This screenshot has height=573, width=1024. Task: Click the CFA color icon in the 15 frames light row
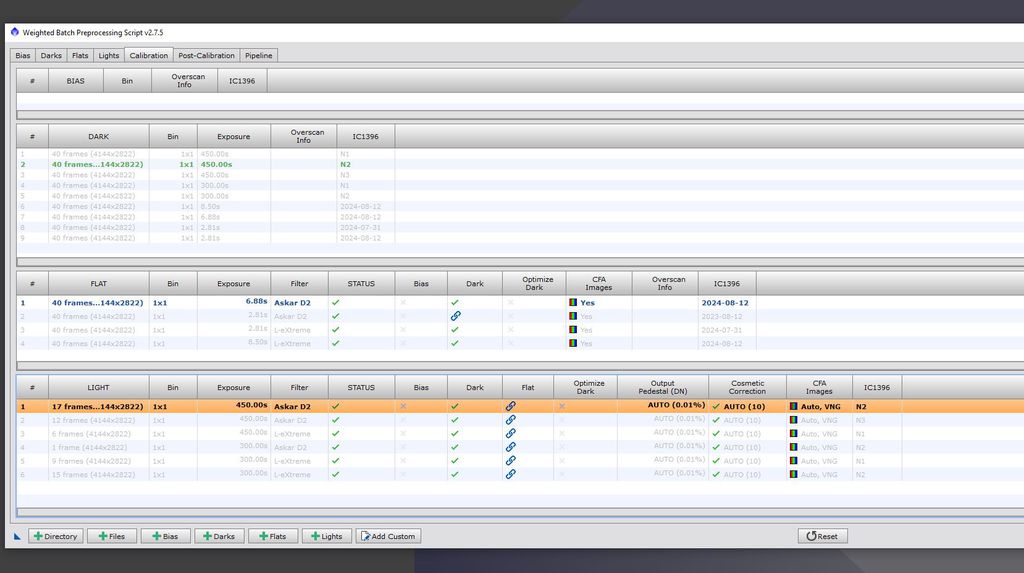click(793, 474)
